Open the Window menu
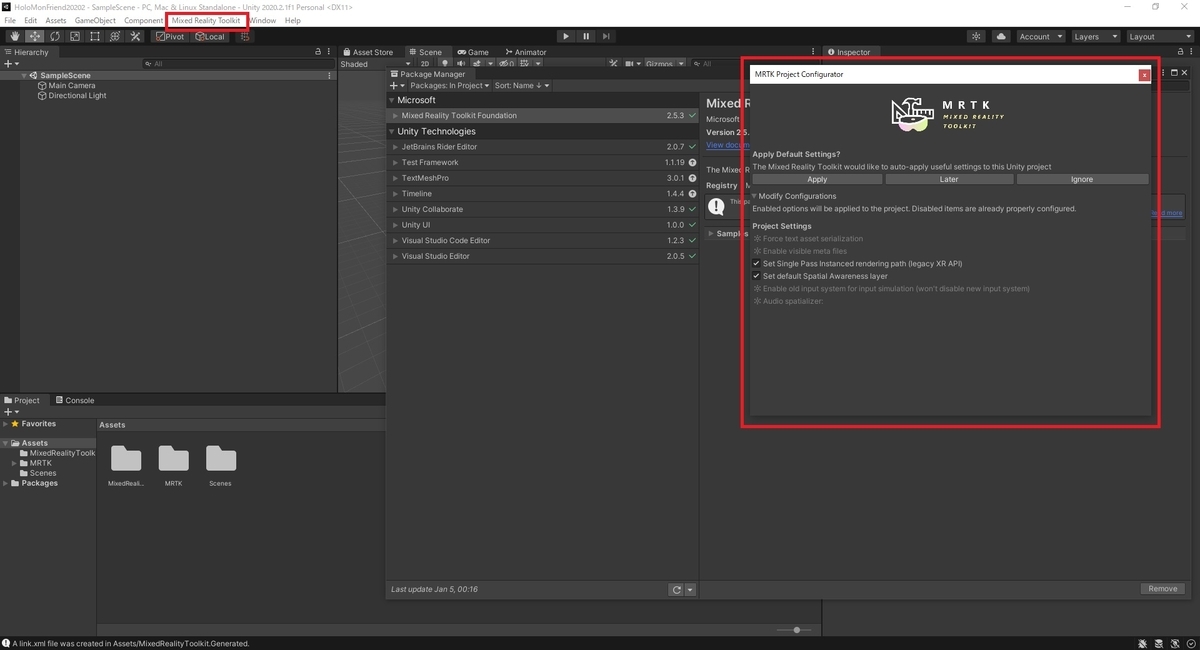The width and height of the screenshot is (1200, 650). (x=263, y=20)
